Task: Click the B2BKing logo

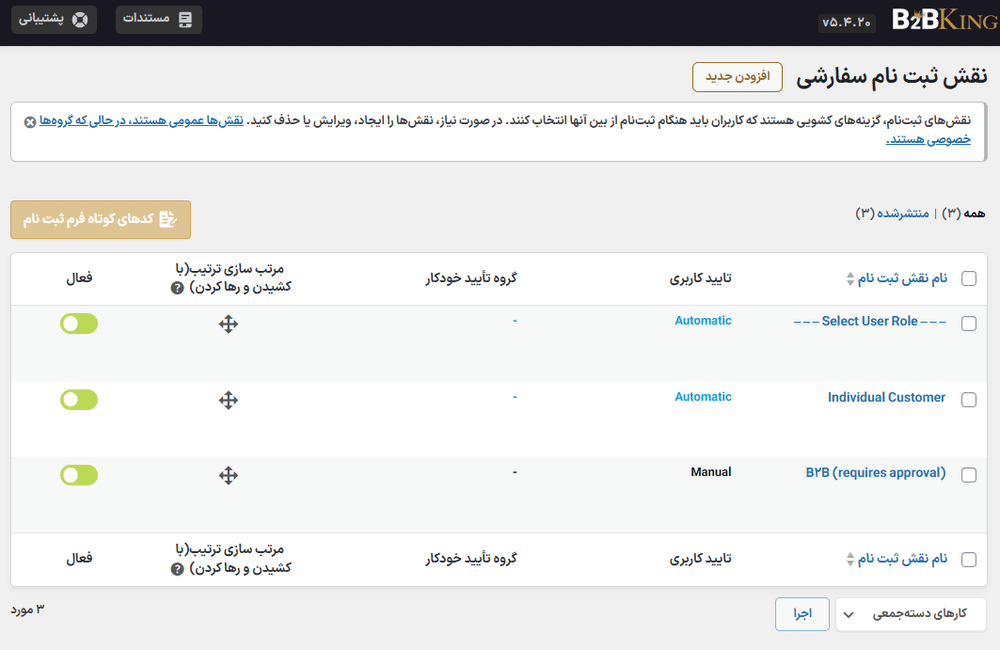Action: [x=937, y=21]
